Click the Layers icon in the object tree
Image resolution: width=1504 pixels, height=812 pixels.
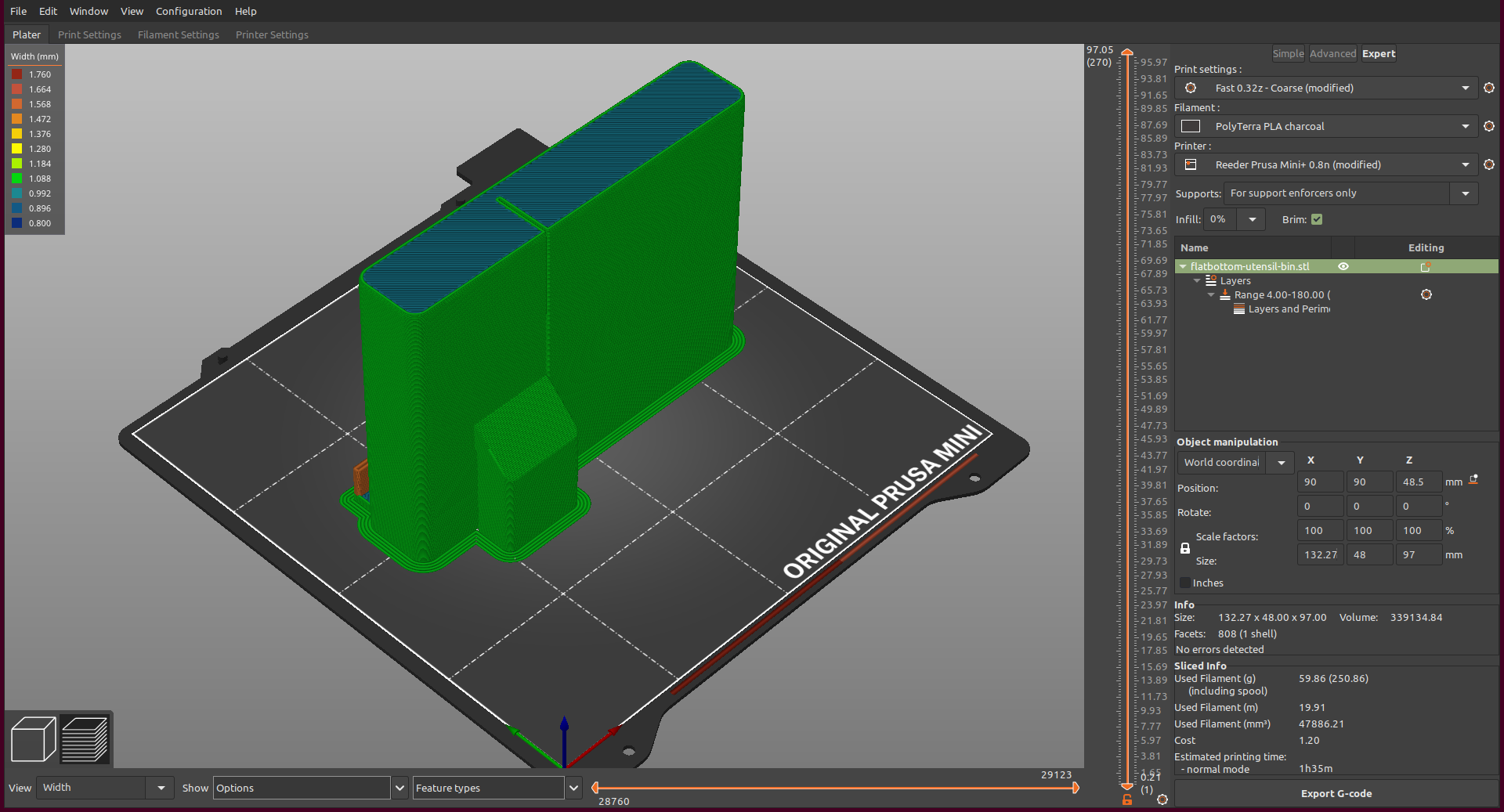(1213, 280)
